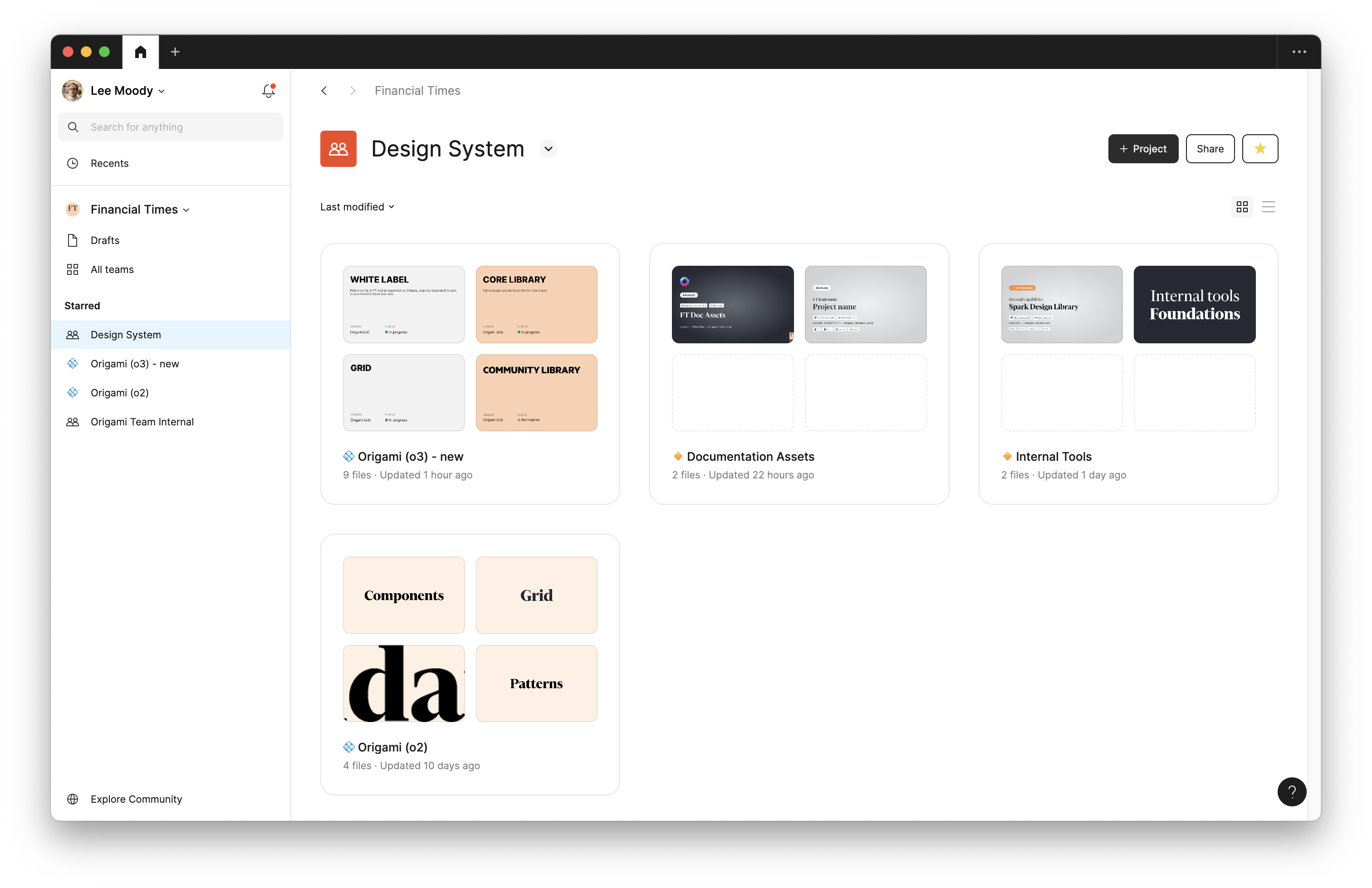The height and width of the screenshot is (888, 1372).
Task: Open Design System title dropdown chevron
Action: click(x=548, y=149)
